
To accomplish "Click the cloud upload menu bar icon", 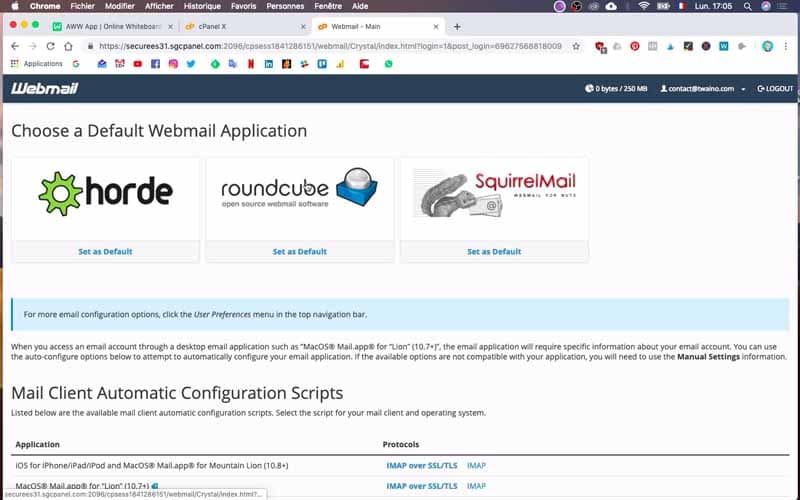I will pyautogui.click(x=611, y=6).
